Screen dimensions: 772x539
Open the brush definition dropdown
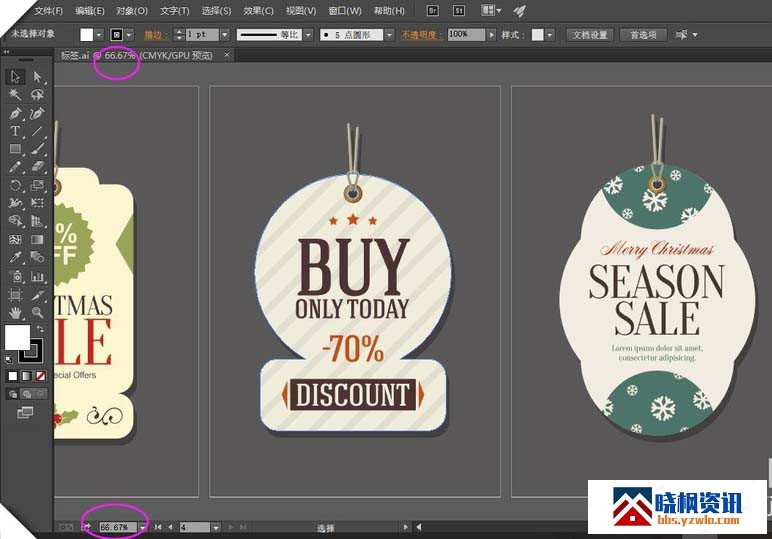click(x=389, y=35)
